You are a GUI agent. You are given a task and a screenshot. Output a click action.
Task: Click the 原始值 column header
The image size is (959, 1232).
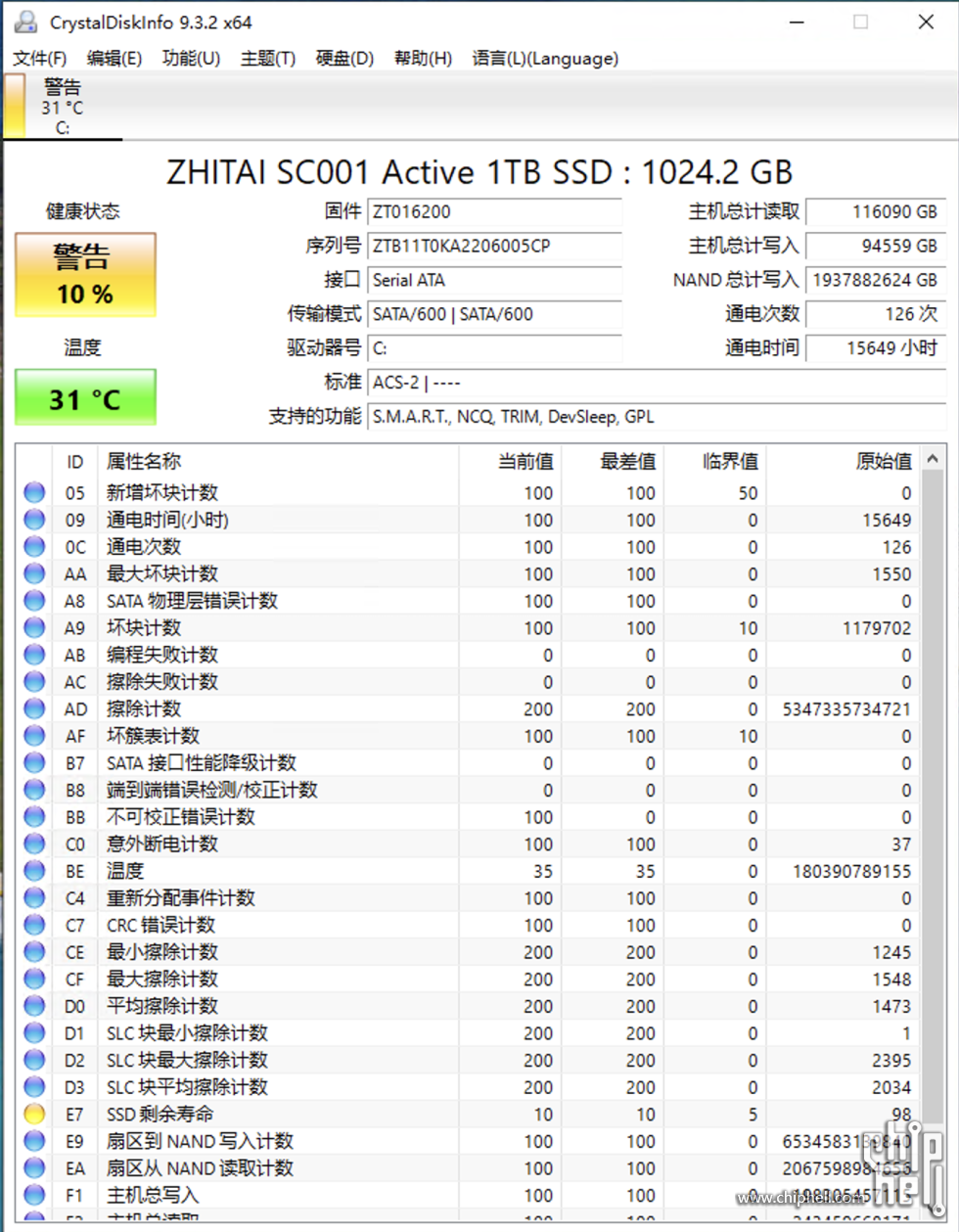[x=844, y=461]
